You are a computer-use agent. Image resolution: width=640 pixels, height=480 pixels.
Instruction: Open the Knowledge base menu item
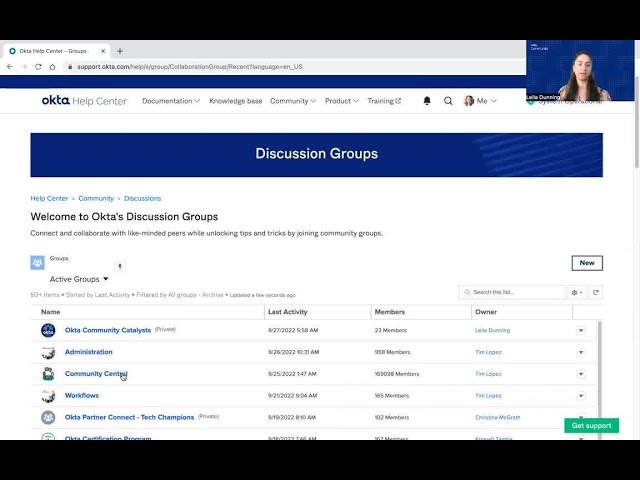[x=236, y=101]
